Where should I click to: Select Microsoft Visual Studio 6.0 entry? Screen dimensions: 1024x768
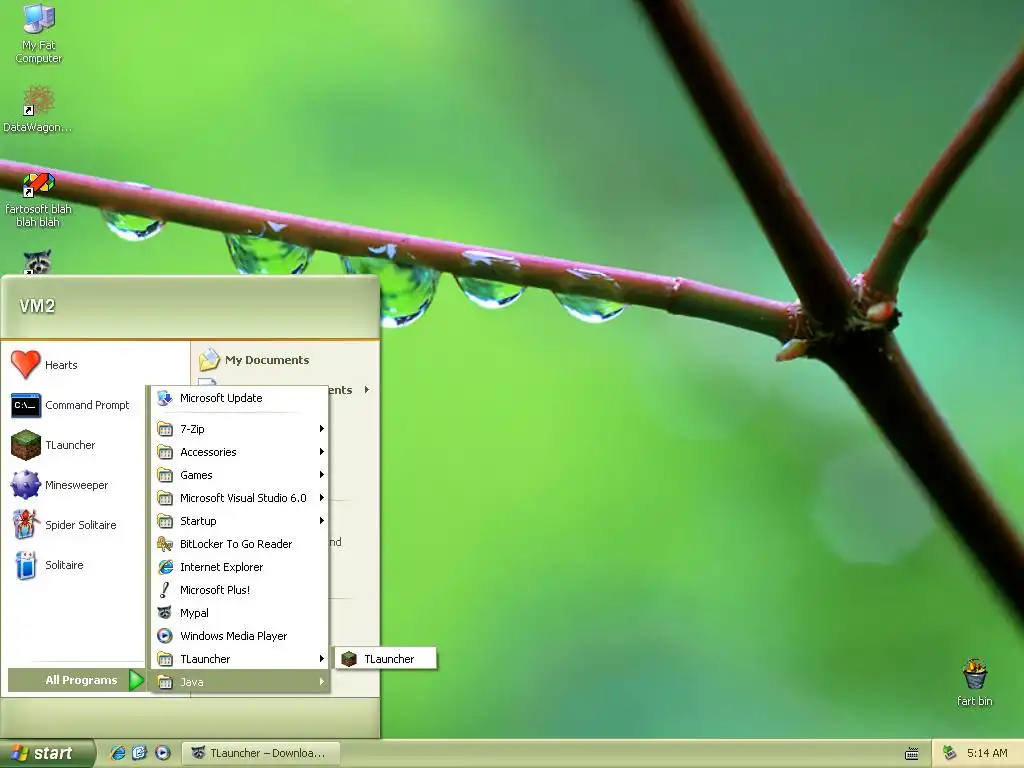[x=240, y=498]
